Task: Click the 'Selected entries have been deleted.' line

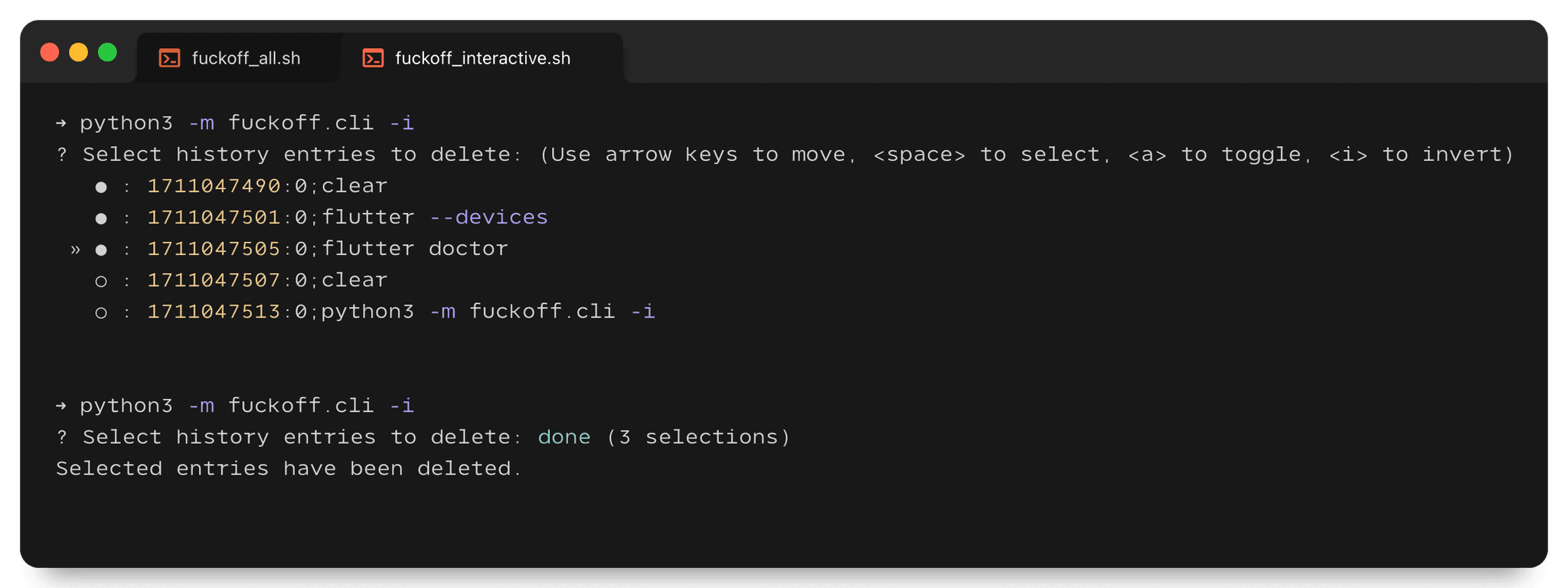Action: click(289, 469)
